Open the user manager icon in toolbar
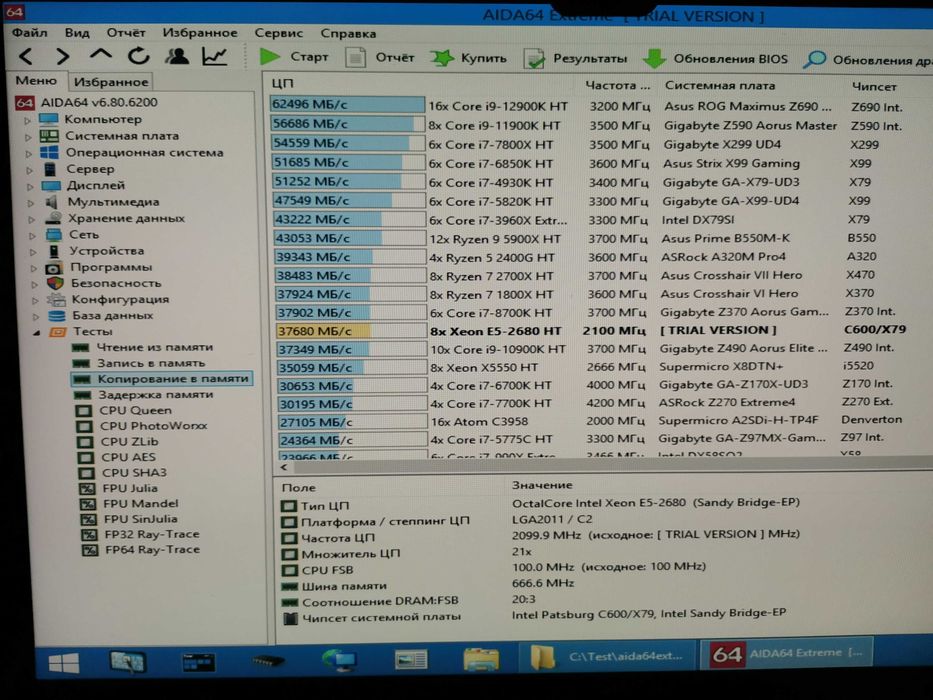The image size is (933, 700). click(177, 57)
